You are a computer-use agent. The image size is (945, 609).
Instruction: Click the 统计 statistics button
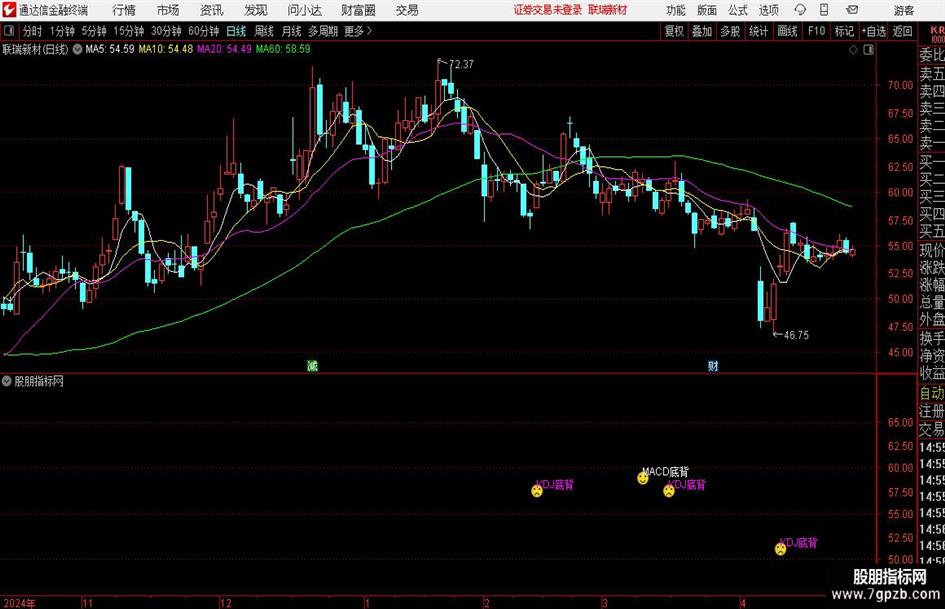[x=758, y=31]
